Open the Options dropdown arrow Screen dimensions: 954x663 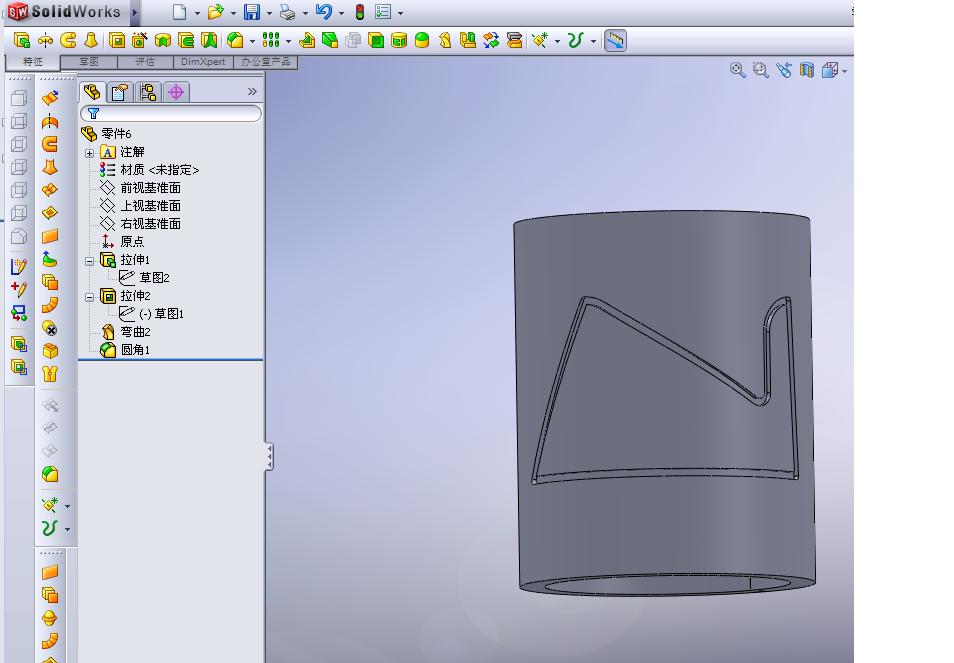400,13
